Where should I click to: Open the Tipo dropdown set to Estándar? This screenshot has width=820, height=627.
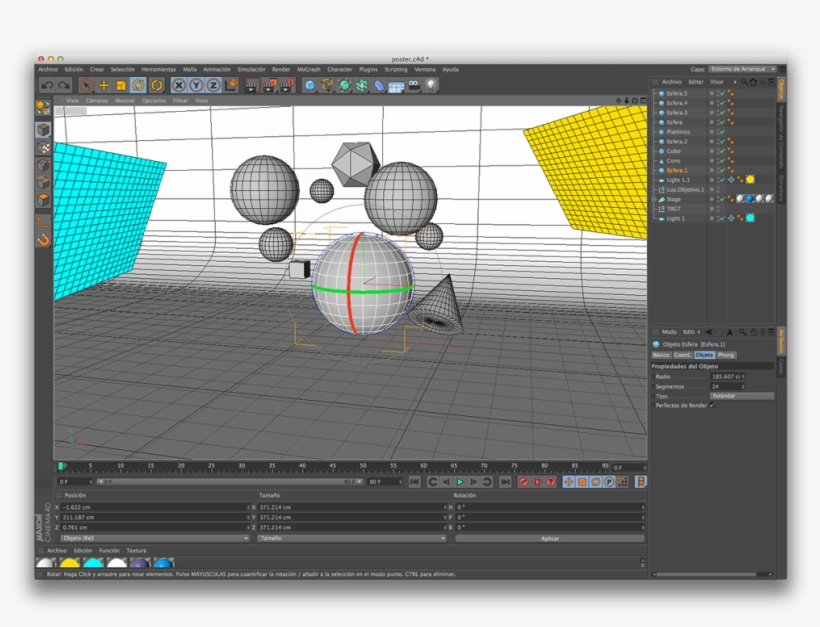click(741, 396)
